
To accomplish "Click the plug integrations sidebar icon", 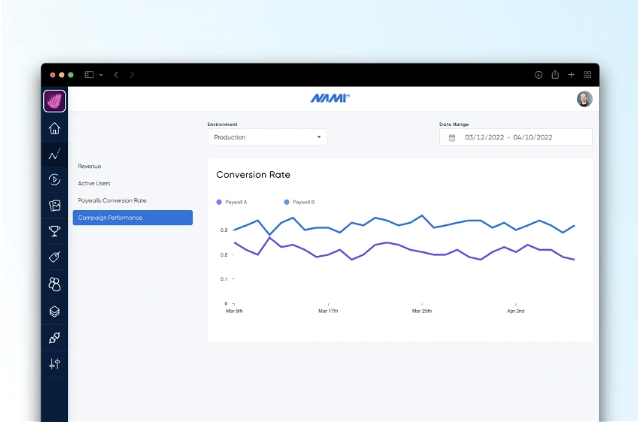I will click(x=54, y=338).
